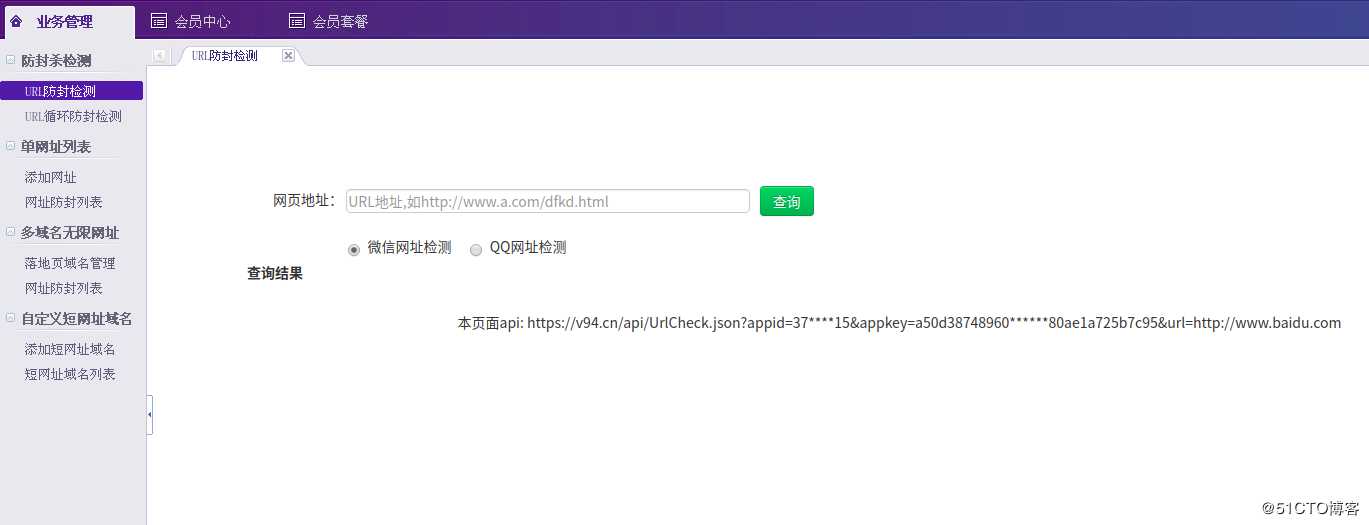Collapse the 防封杀检测 section

10,60
